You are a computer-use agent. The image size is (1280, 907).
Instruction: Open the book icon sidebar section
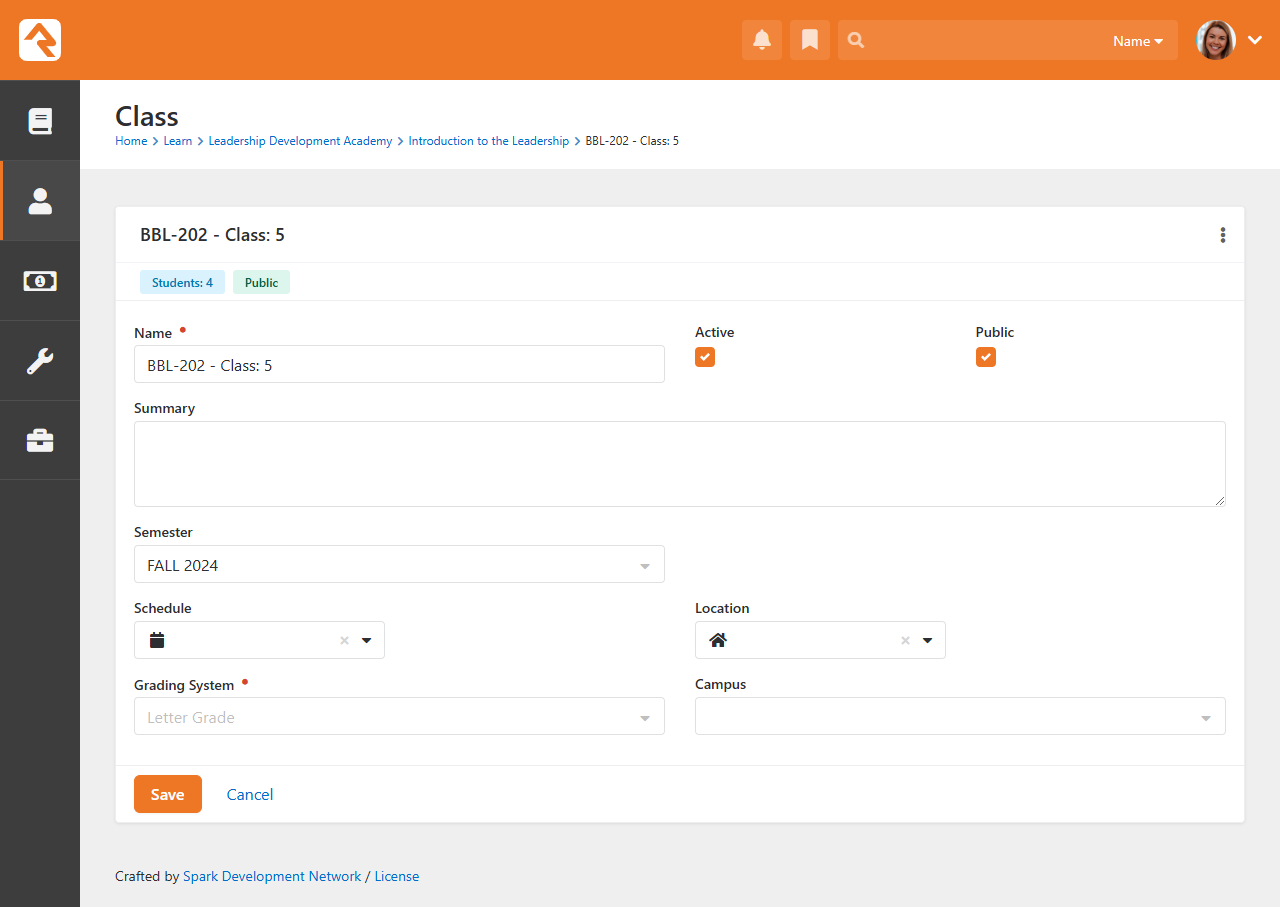coord(40,121)
